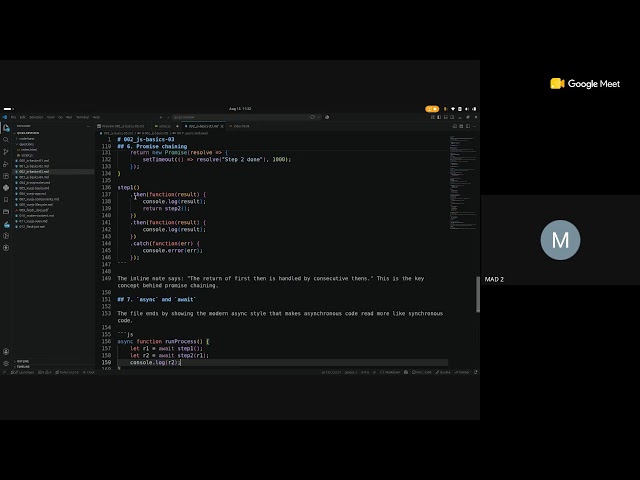Split the editor with the split icon
640x480 pixels.
(x=468, y=126)
